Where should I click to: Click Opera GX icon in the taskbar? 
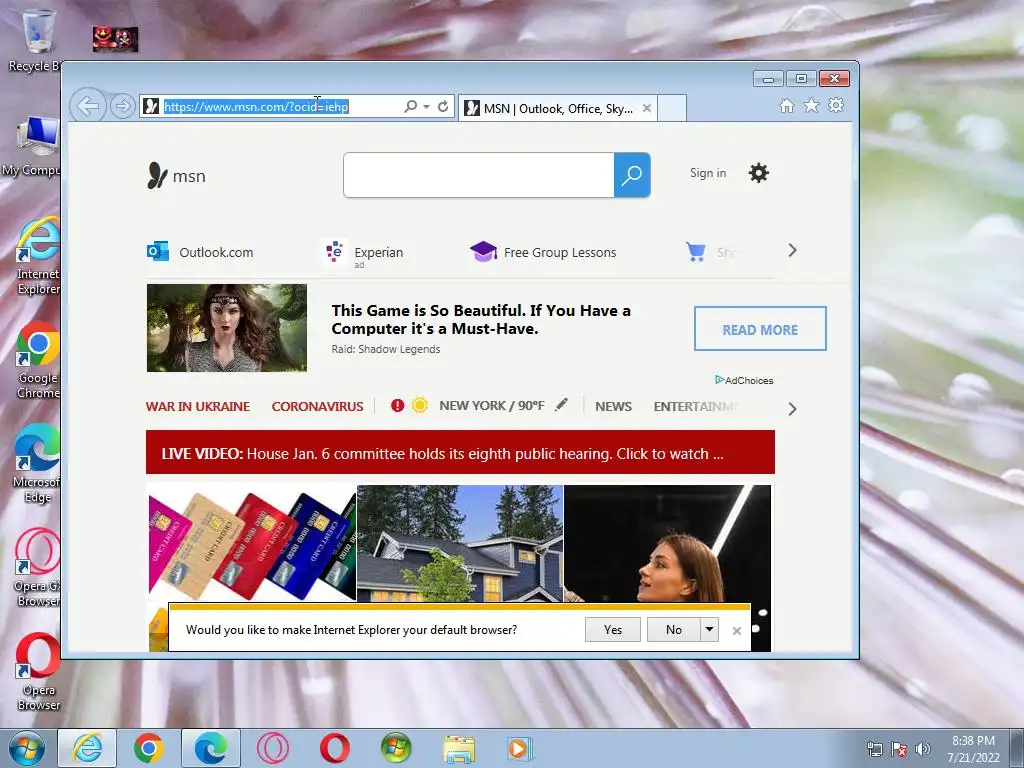click(272, 748)
